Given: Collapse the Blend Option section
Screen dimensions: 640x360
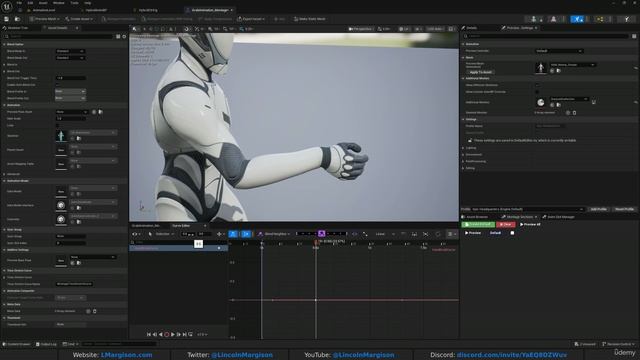Looking at the screenshot, I should 4,44.
